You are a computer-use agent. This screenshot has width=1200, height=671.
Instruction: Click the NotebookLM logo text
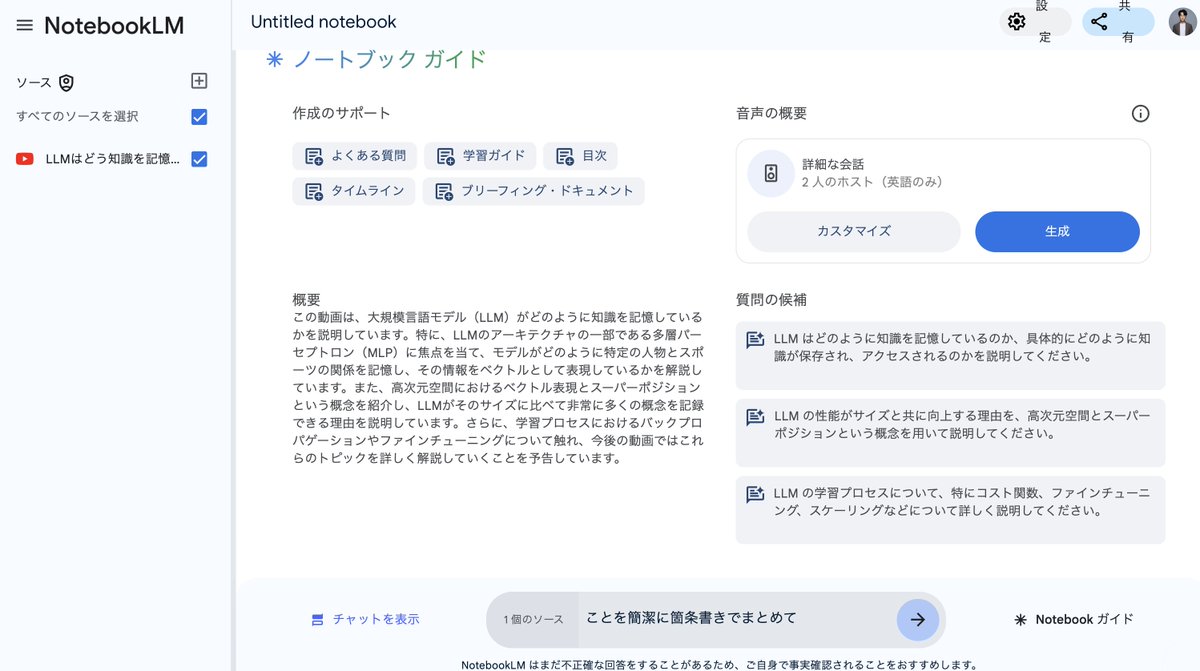pyautogui.click(x=114, y=26)
